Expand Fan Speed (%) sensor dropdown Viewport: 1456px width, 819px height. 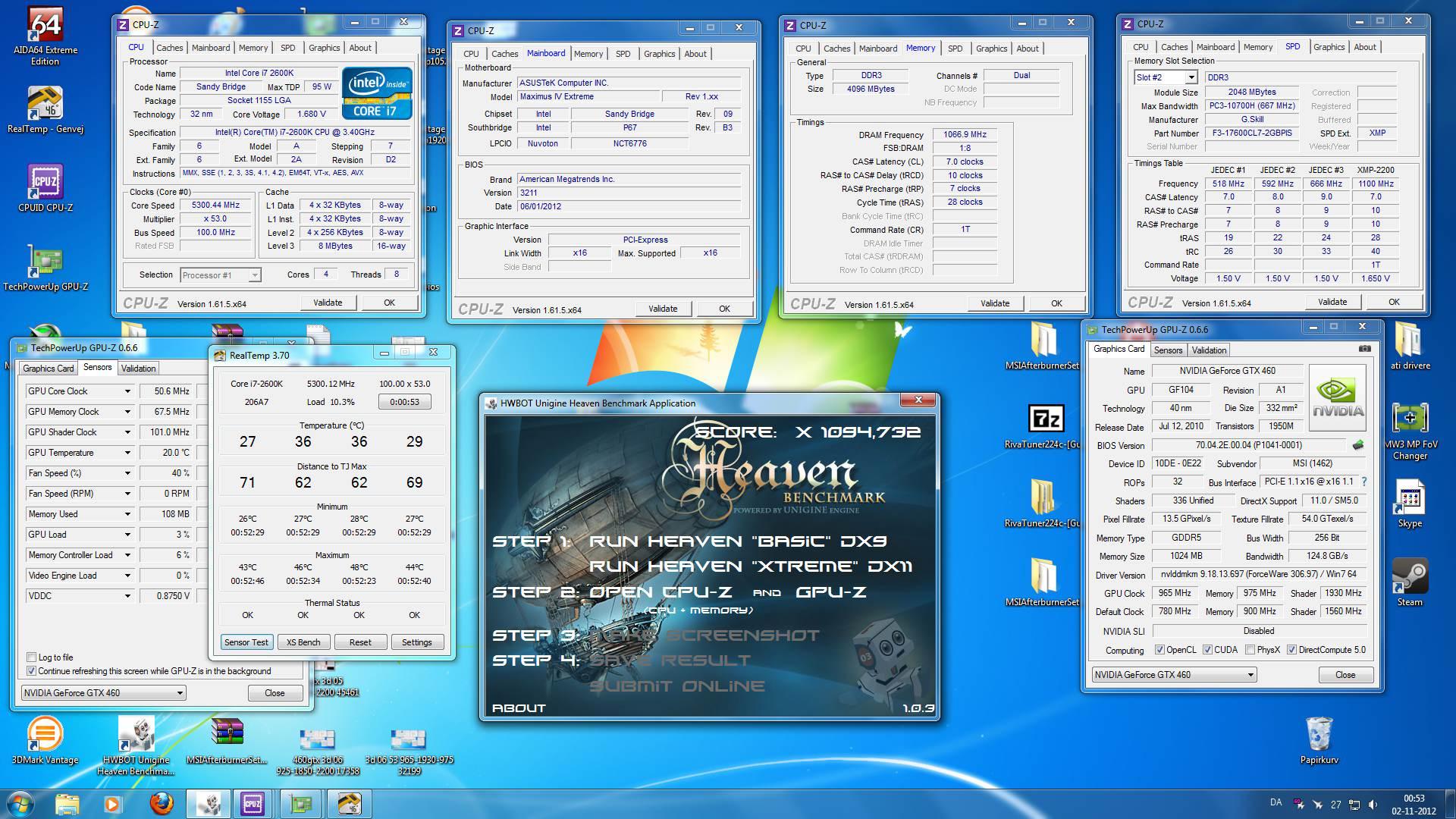(x=127, y=473)
